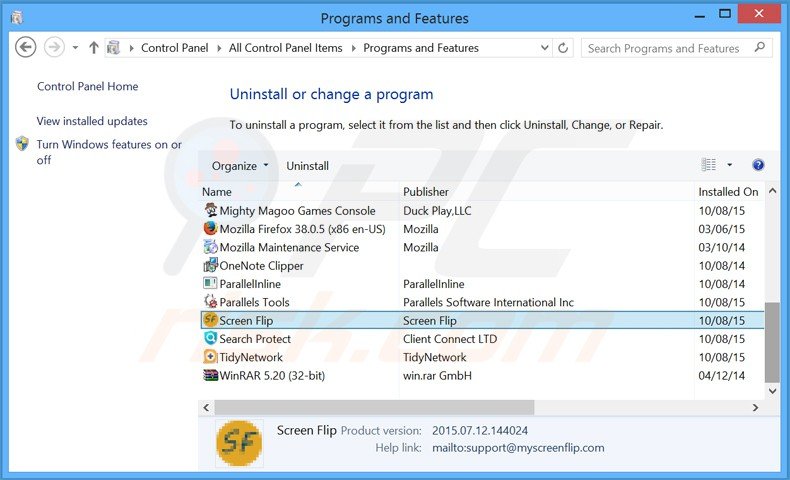This screenshot has height=480, width=790.
Task: Go up one folder level
Action: [x=94, y=48]
